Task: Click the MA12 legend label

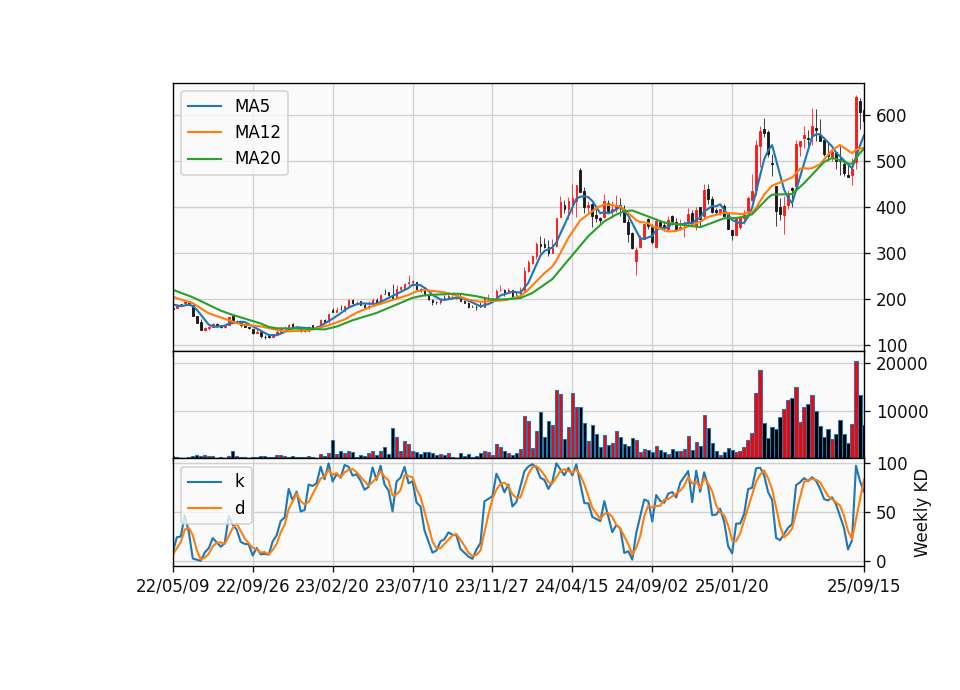Action: pos(257,132)
